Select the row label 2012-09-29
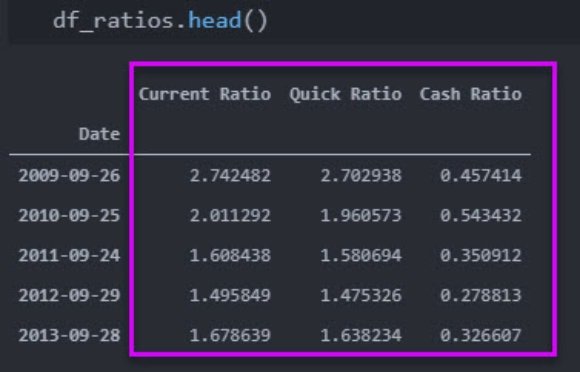Viewport: 580px width, 372px height. (x=70, y=295)
